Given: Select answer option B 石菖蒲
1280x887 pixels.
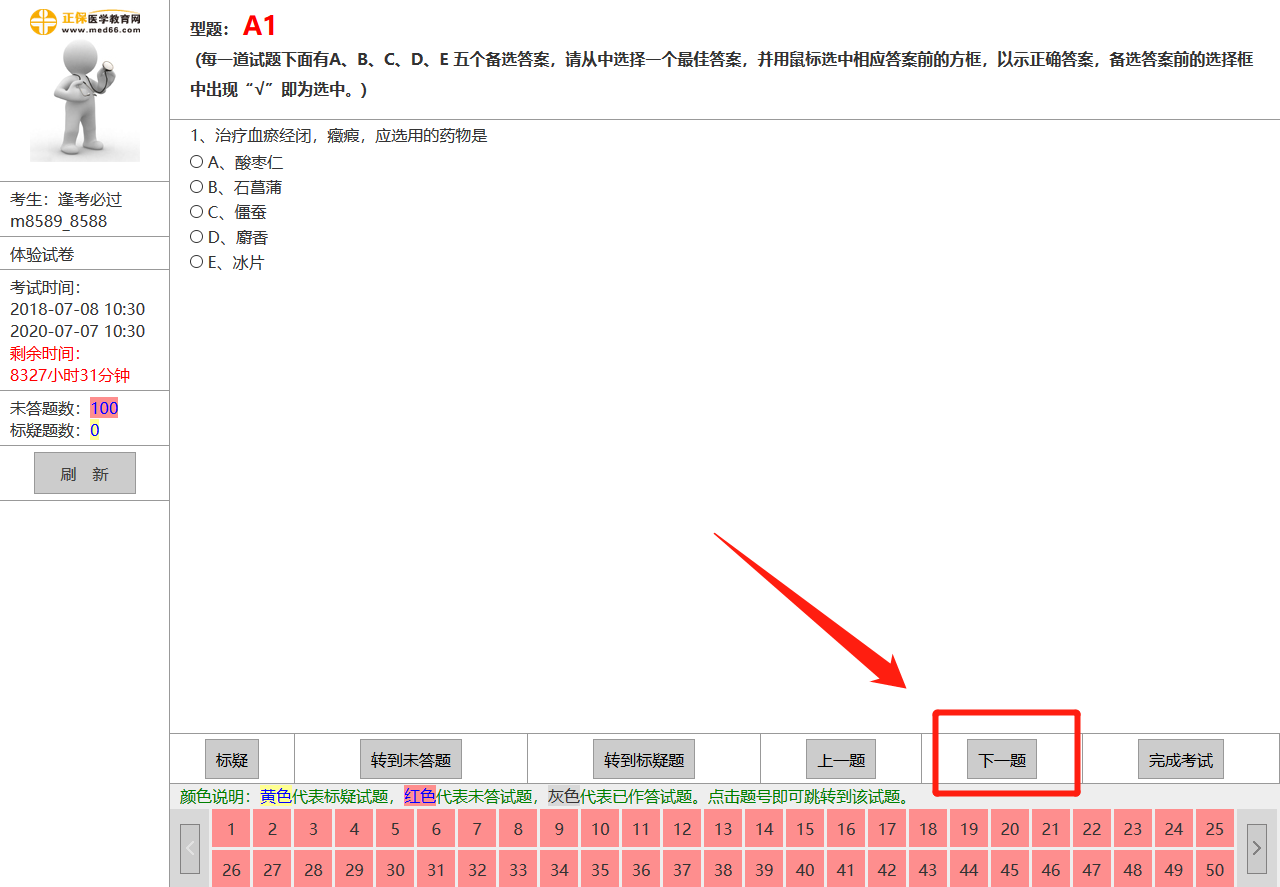Looking at the screenshot, I should 197,187.
